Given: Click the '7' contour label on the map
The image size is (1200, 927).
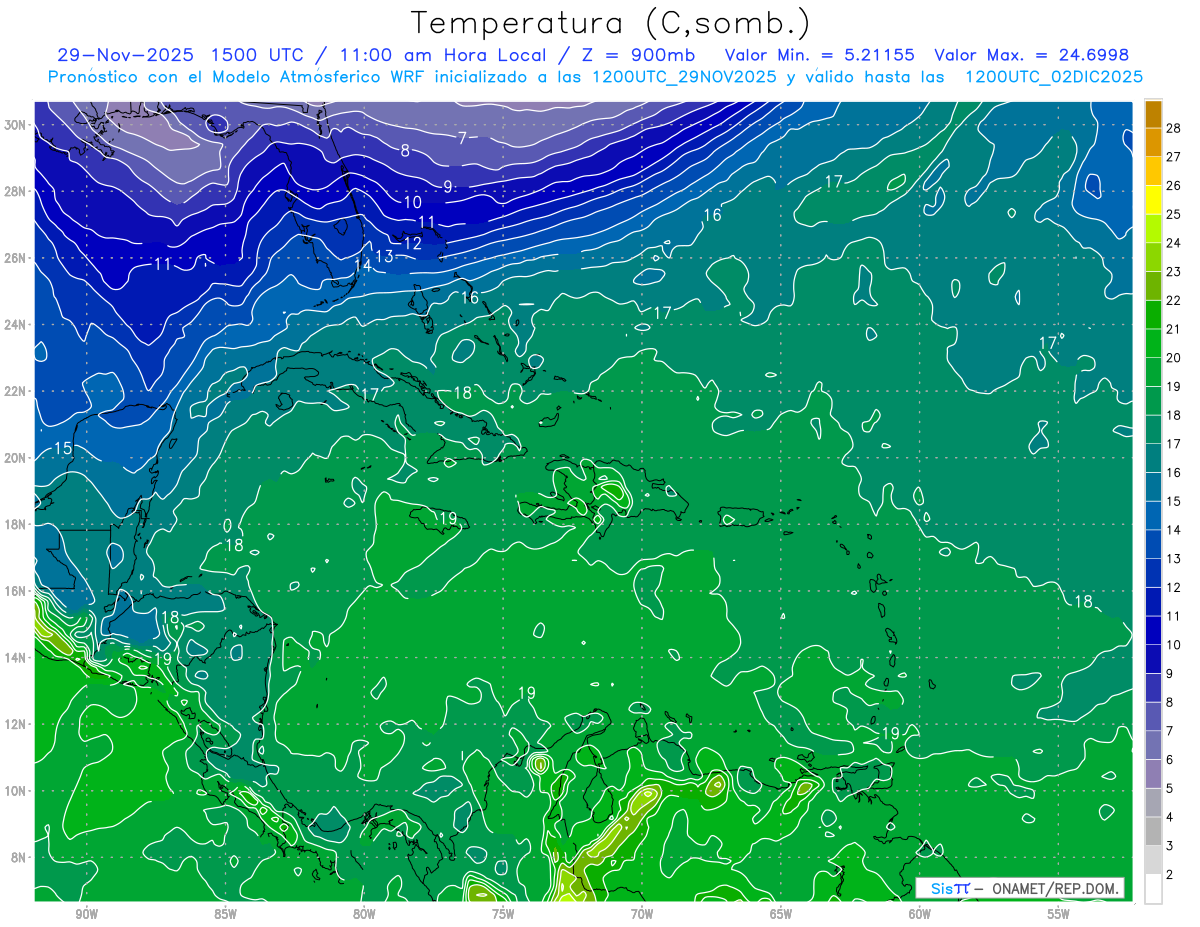Looking at the screenshot, I should coord(462,138).
